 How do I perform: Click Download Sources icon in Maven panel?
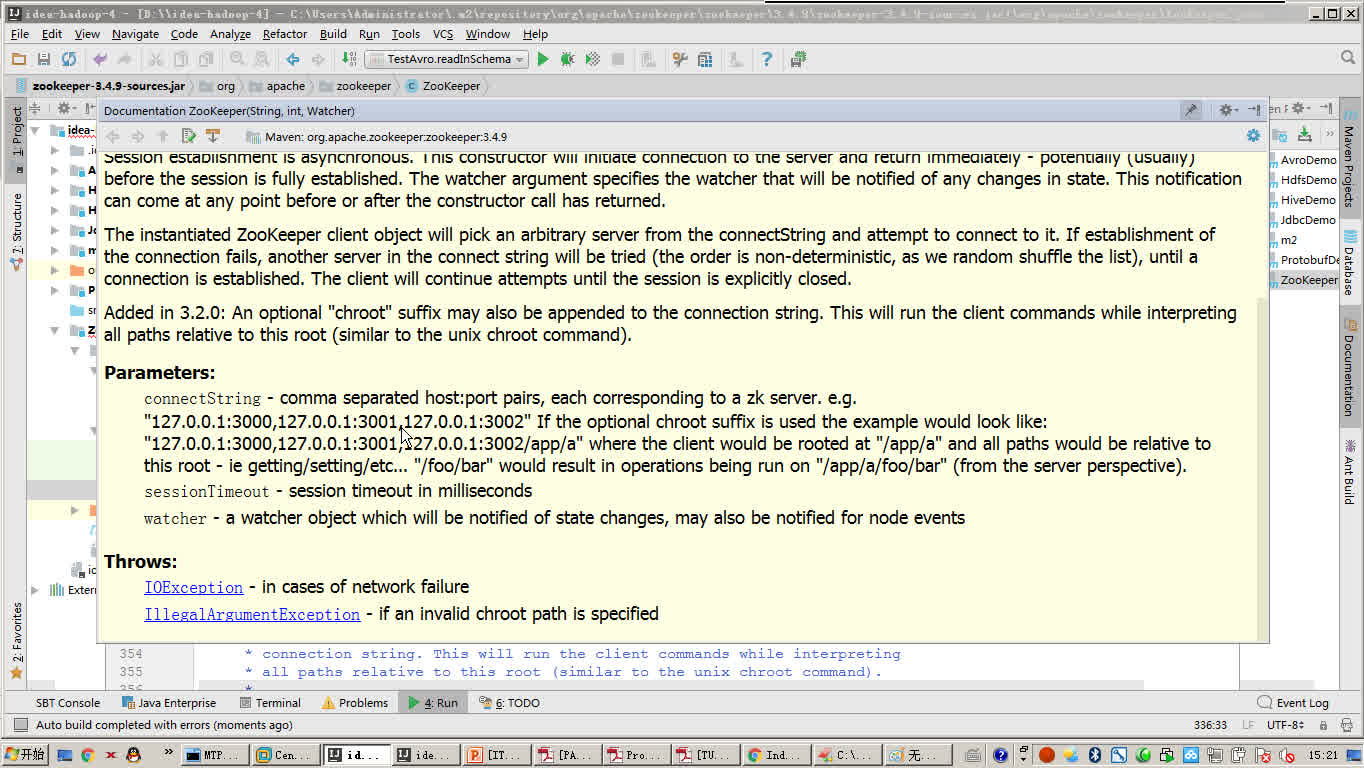1304,134
